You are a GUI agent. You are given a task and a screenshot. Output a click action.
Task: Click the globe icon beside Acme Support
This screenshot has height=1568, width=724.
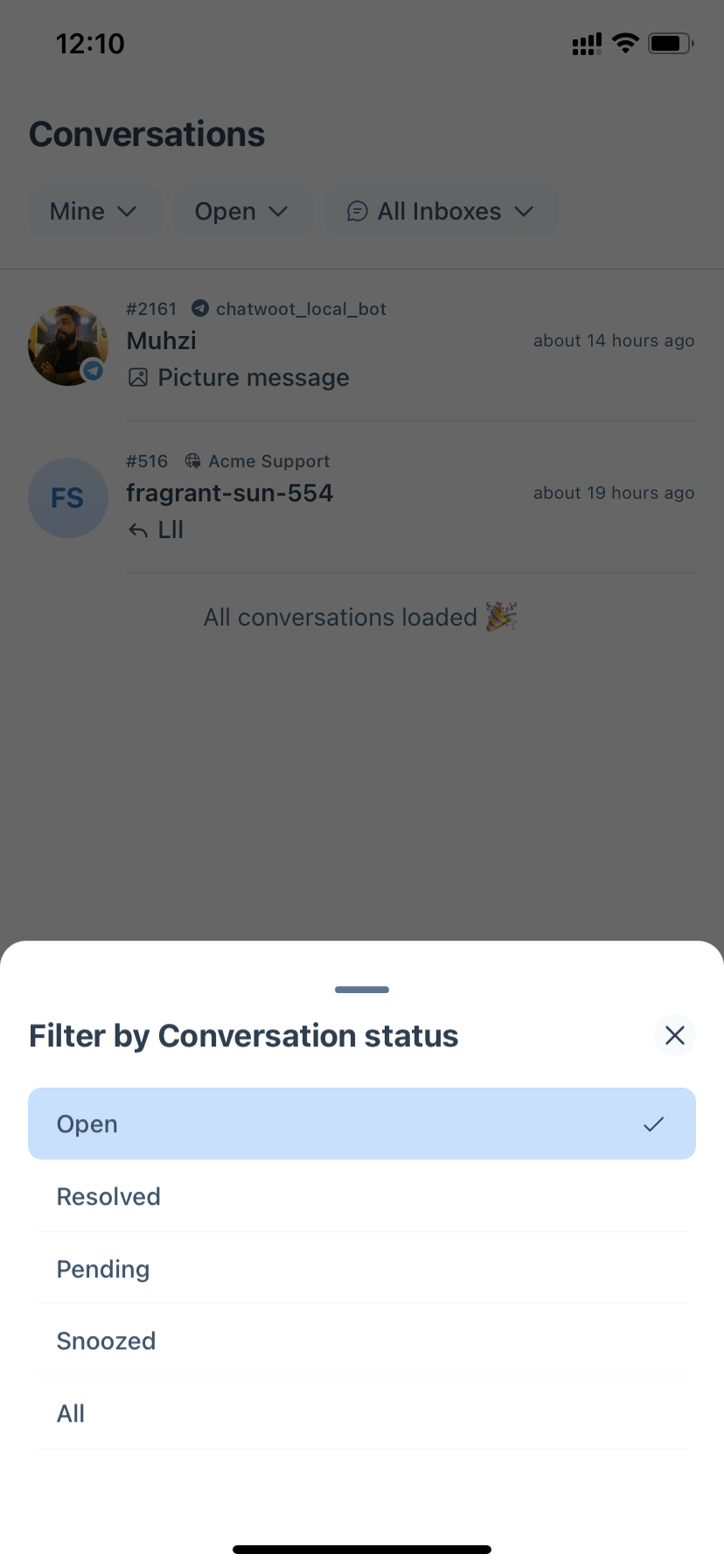193,460
